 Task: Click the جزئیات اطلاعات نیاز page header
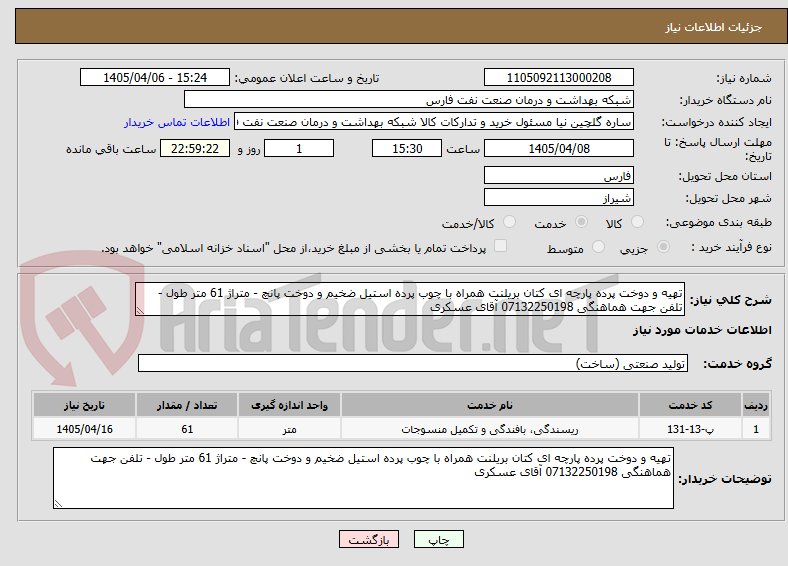coord(714,27)
